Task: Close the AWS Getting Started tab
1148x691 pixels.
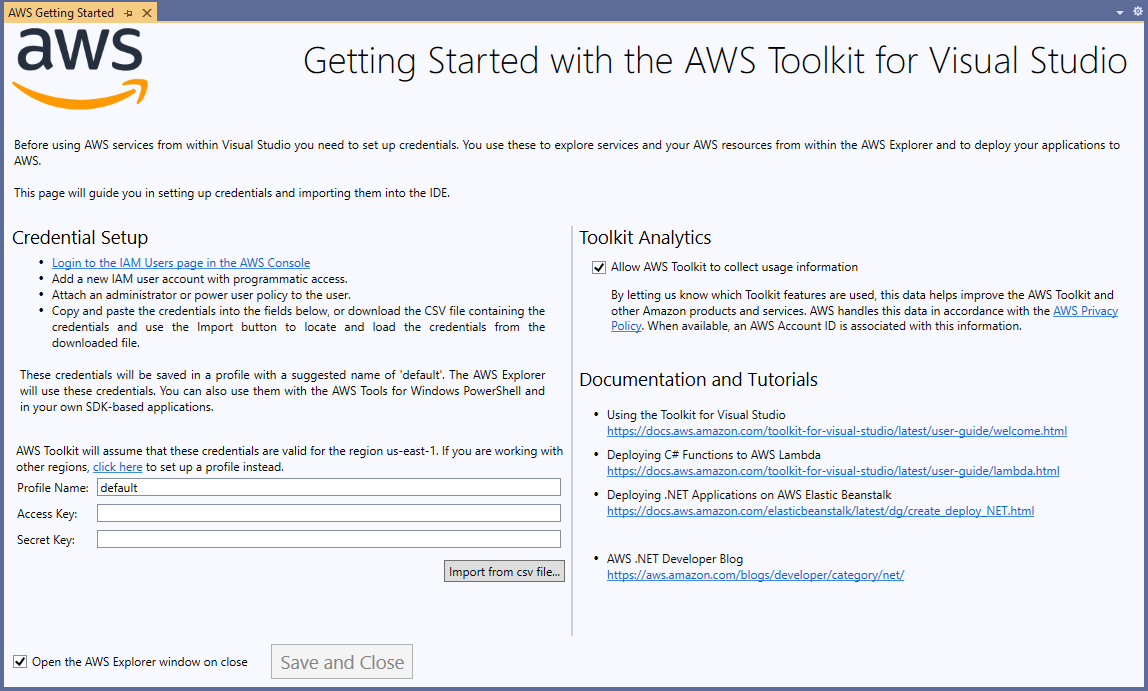Action: (x=146, y=13)
